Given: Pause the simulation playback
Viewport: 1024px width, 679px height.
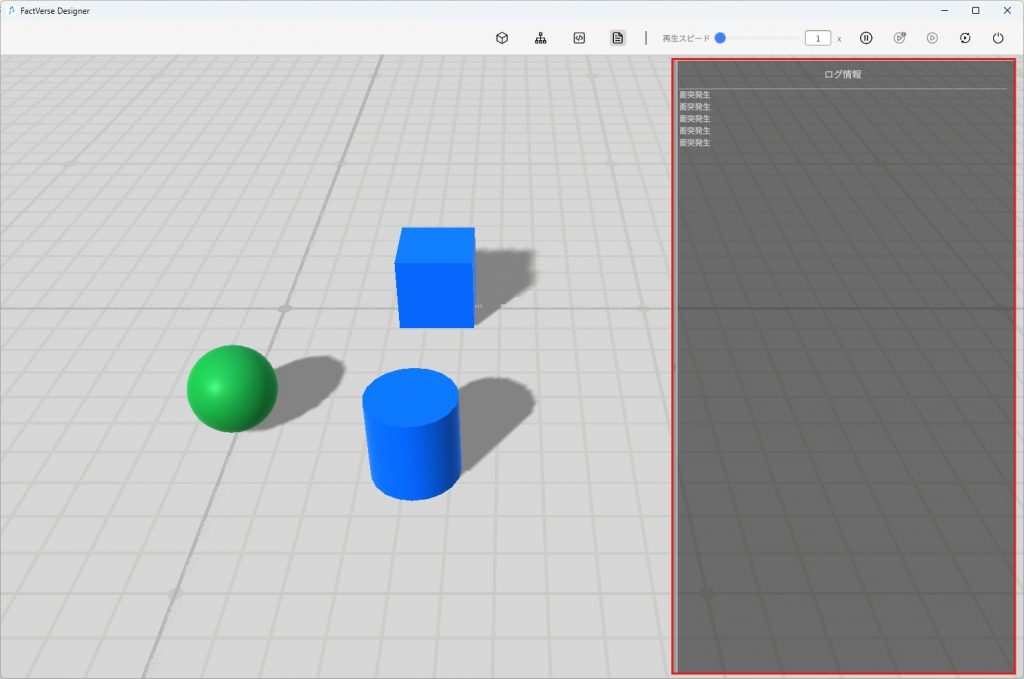Looking at the screenshot, I should [866, 38].
